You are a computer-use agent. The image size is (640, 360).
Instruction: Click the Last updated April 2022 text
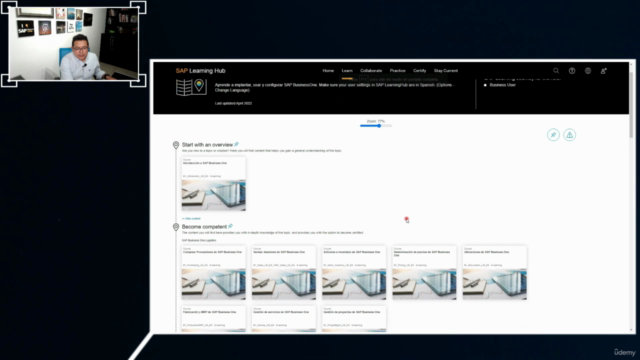(x=233, y=103)
